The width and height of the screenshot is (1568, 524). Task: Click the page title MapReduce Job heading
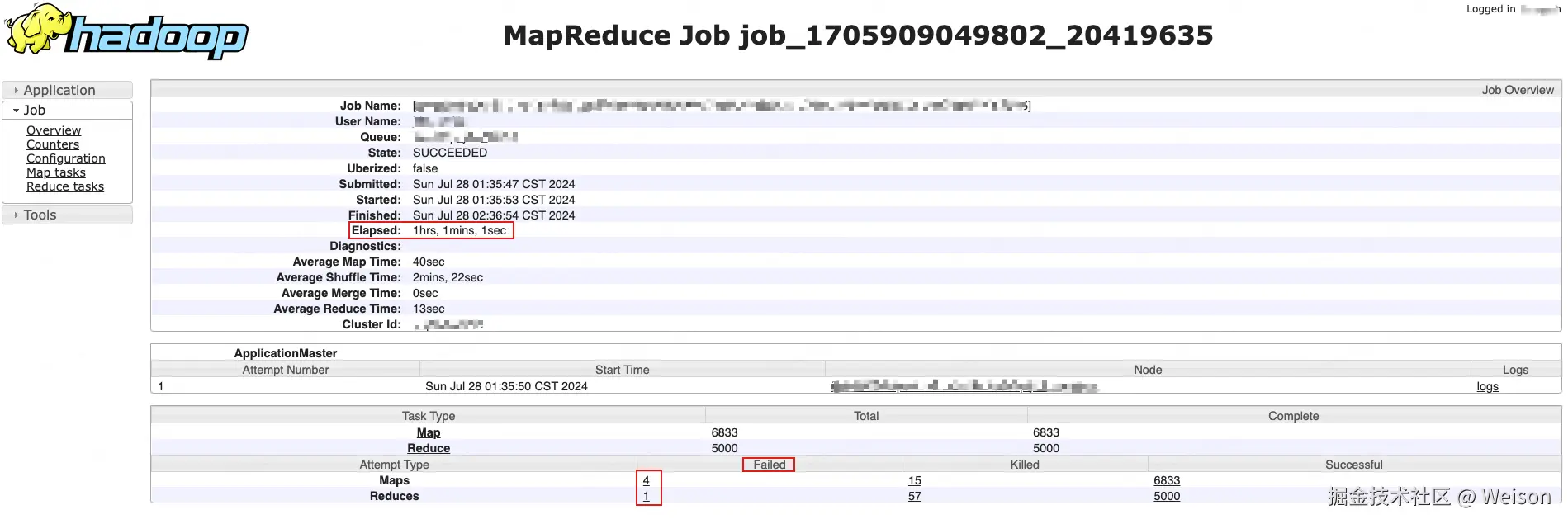[859, 35]
